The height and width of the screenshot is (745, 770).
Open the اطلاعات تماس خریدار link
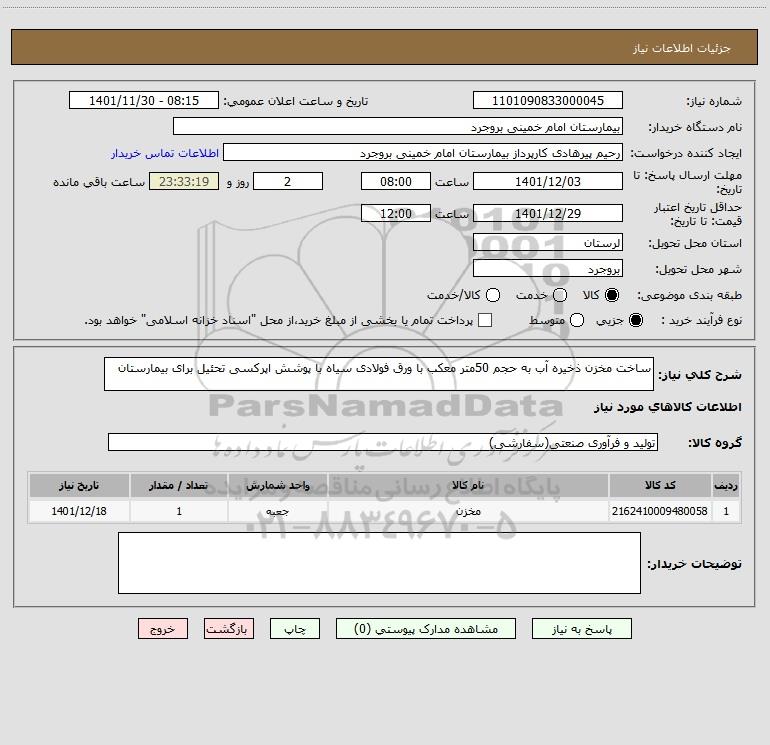coord(165,153)
